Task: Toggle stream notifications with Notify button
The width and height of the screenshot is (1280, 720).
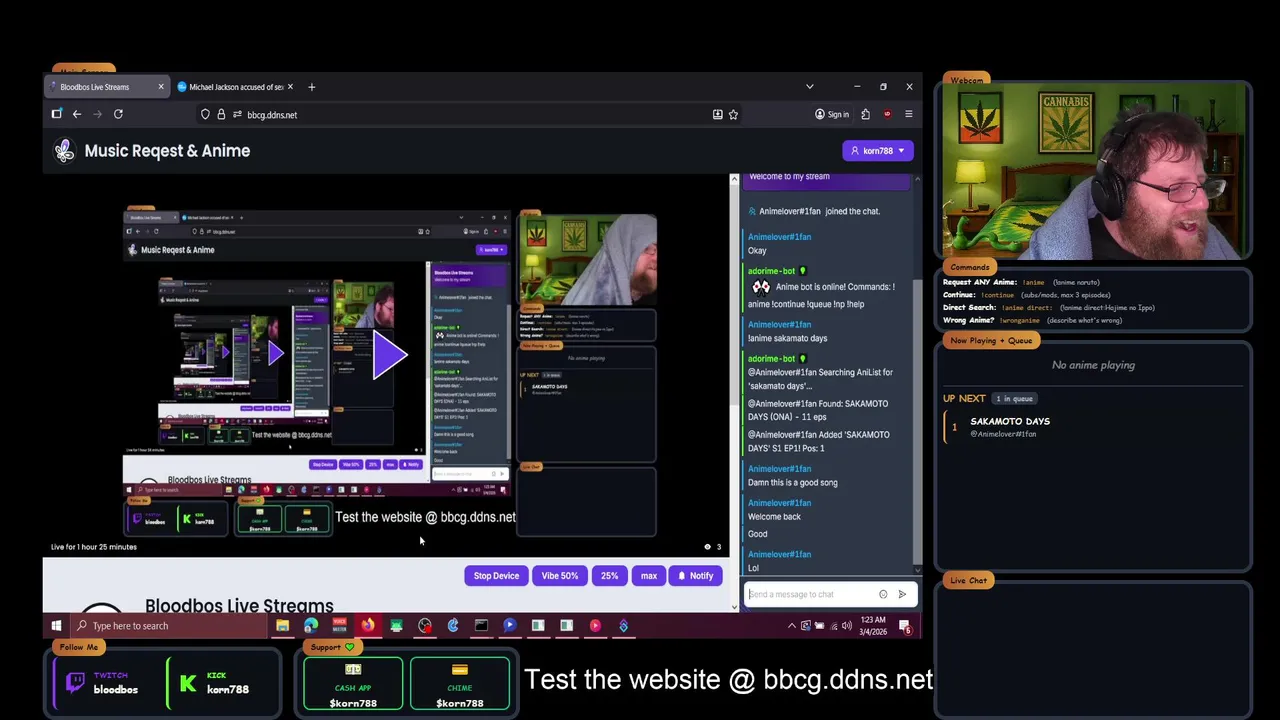Action: pos(695,576)
